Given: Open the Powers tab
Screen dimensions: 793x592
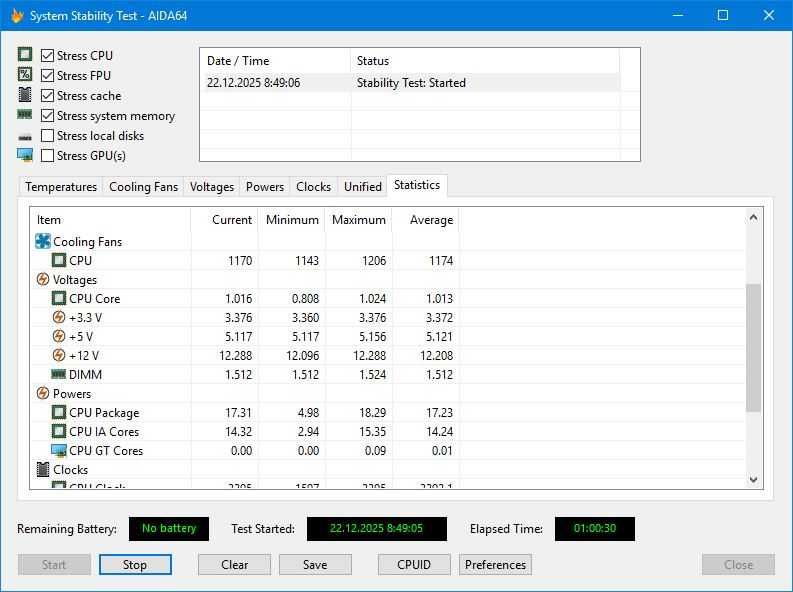Looking at the screenshot, I should coord(265,187).
